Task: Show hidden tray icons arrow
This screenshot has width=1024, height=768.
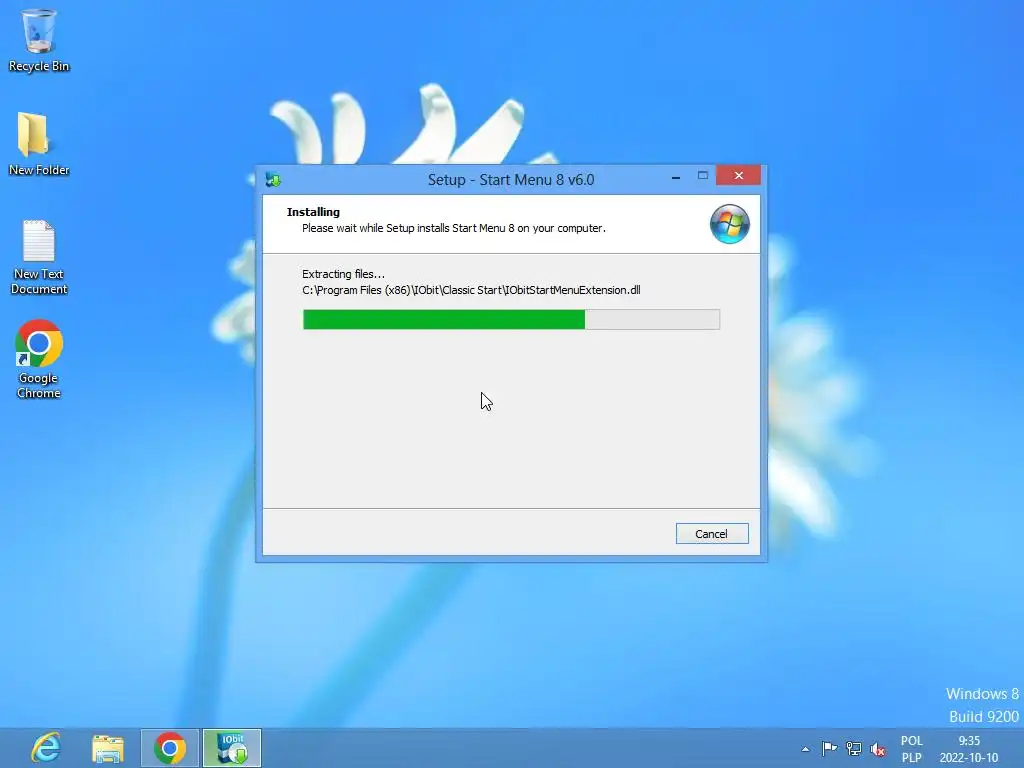Action: coord(805,749)
